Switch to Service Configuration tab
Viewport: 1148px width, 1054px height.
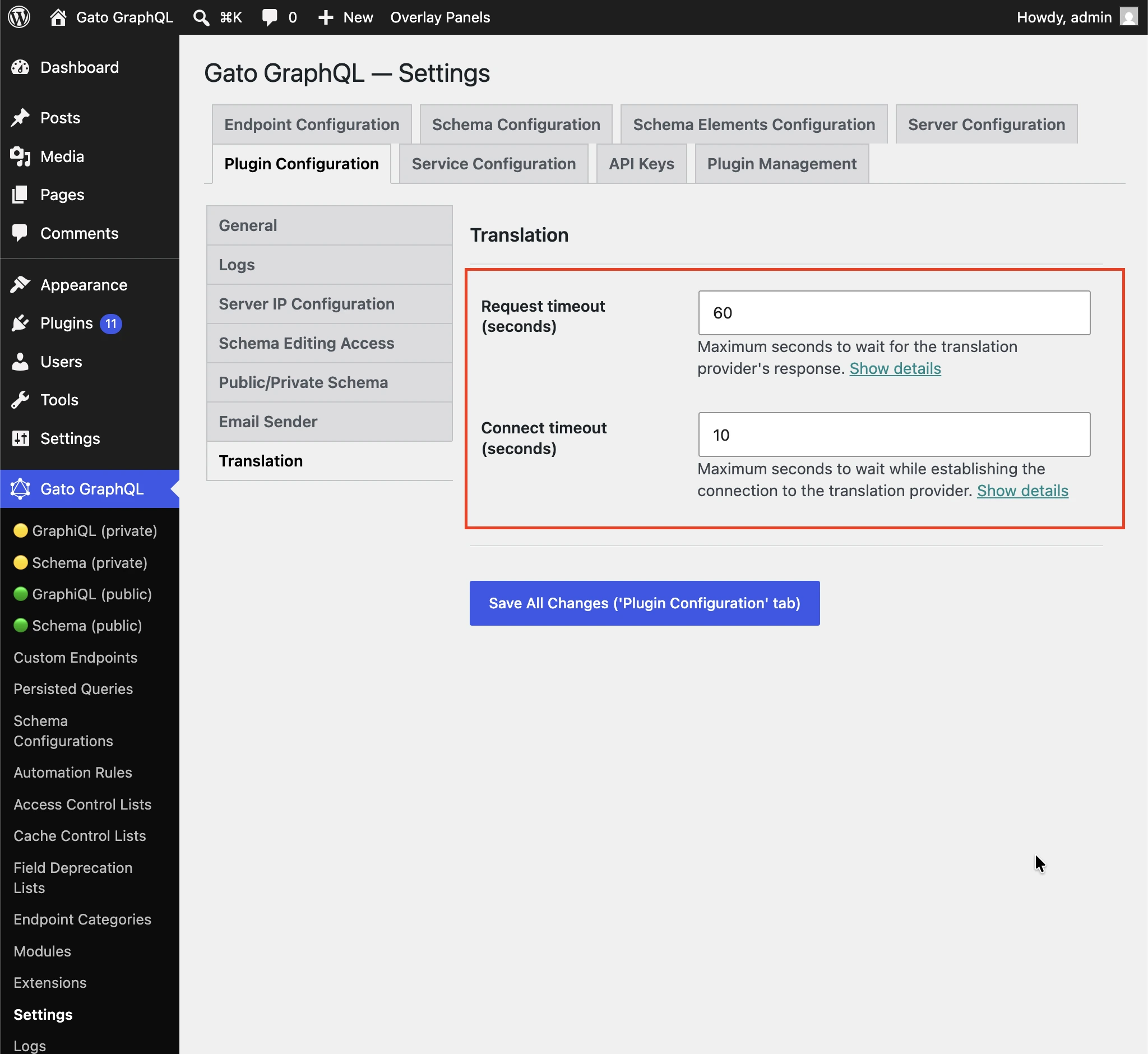click(x=494, y=164)
